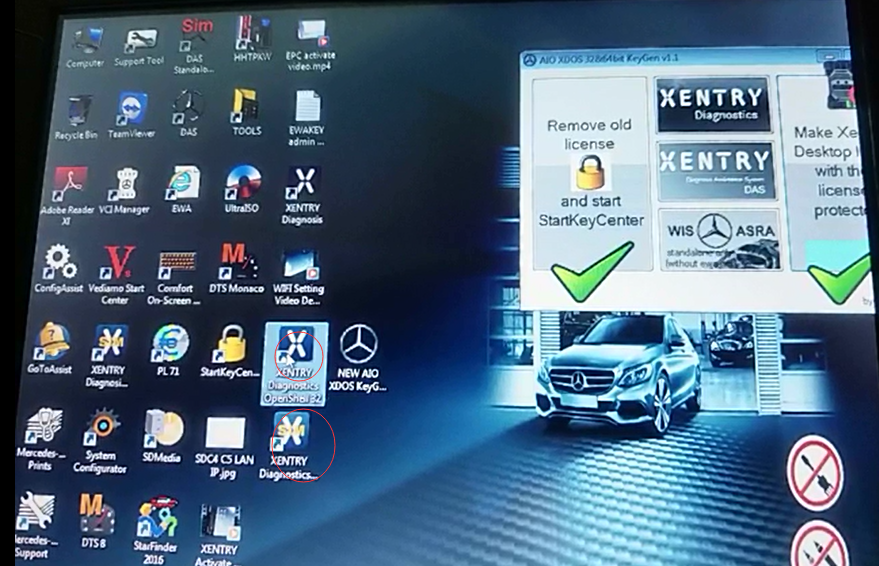Launch UltraISO application
Screen dimensions: 879x566
pyautogui.click(x=242, y=189)
